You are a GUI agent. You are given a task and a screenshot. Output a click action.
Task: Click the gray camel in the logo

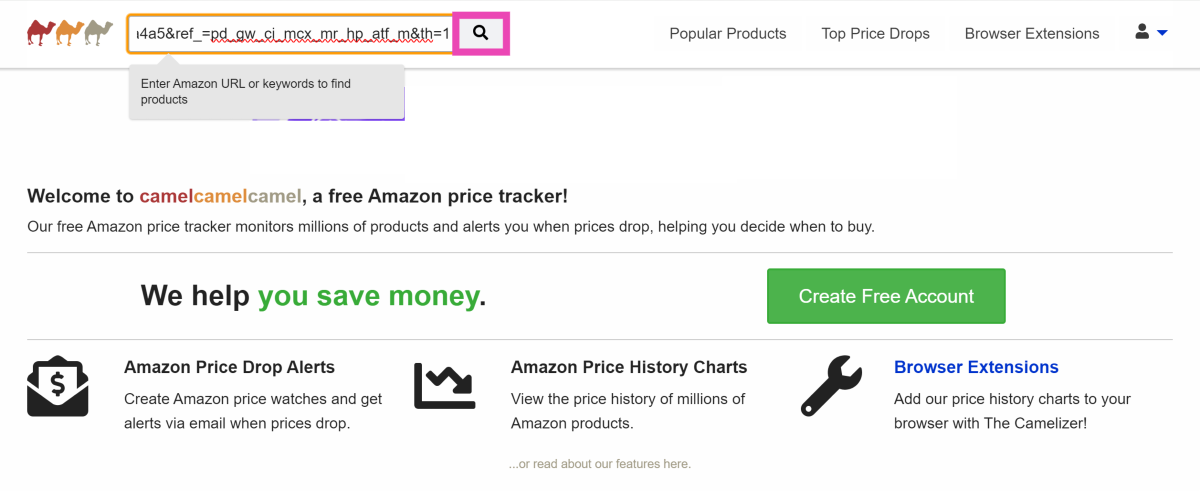[x=98, y=33]
